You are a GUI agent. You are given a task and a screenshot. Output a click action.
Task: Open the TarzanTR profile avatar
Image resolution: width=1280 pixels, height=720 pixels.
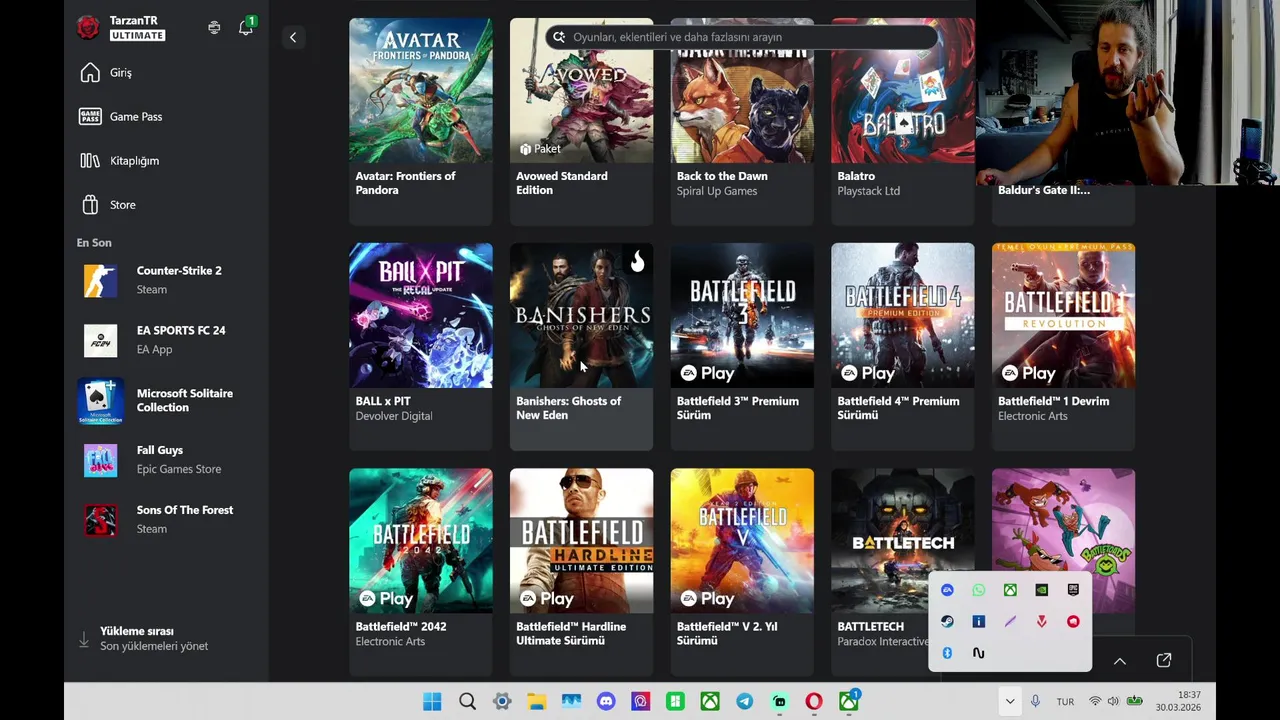(88, 28)
